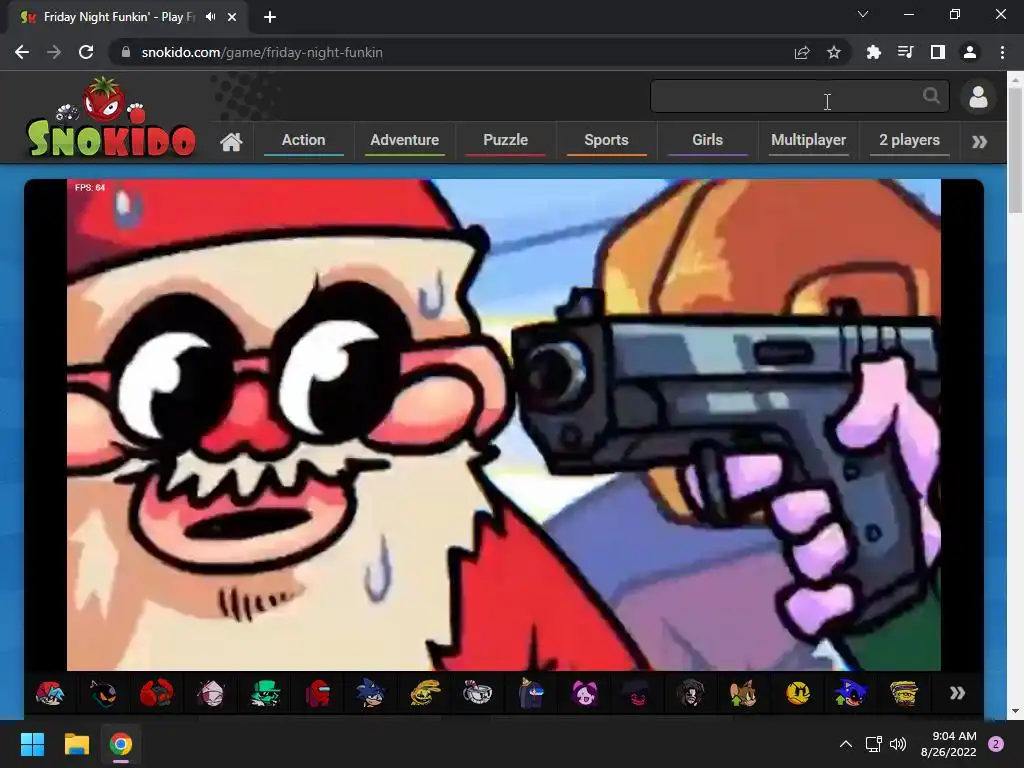Image resolution: width=1024 pixels, height=768 pixels.
Task: Go to Snokido home via house icon
Action: [x=231, y=141]
